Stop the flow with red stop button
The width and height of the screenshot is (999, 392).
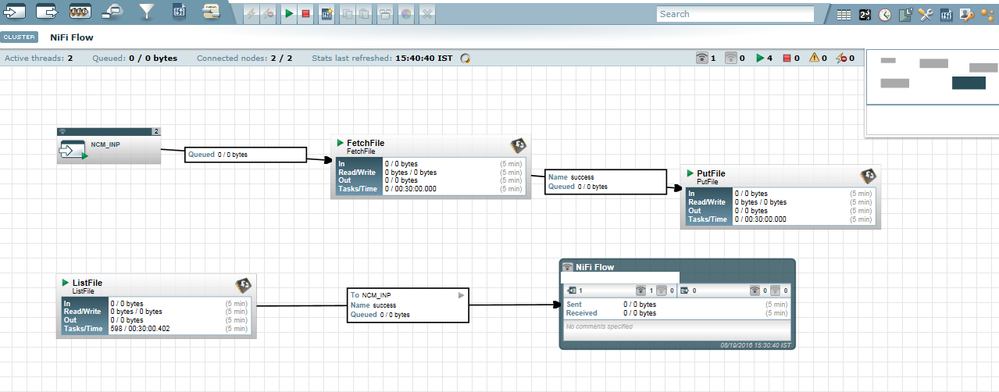(306, 14)
